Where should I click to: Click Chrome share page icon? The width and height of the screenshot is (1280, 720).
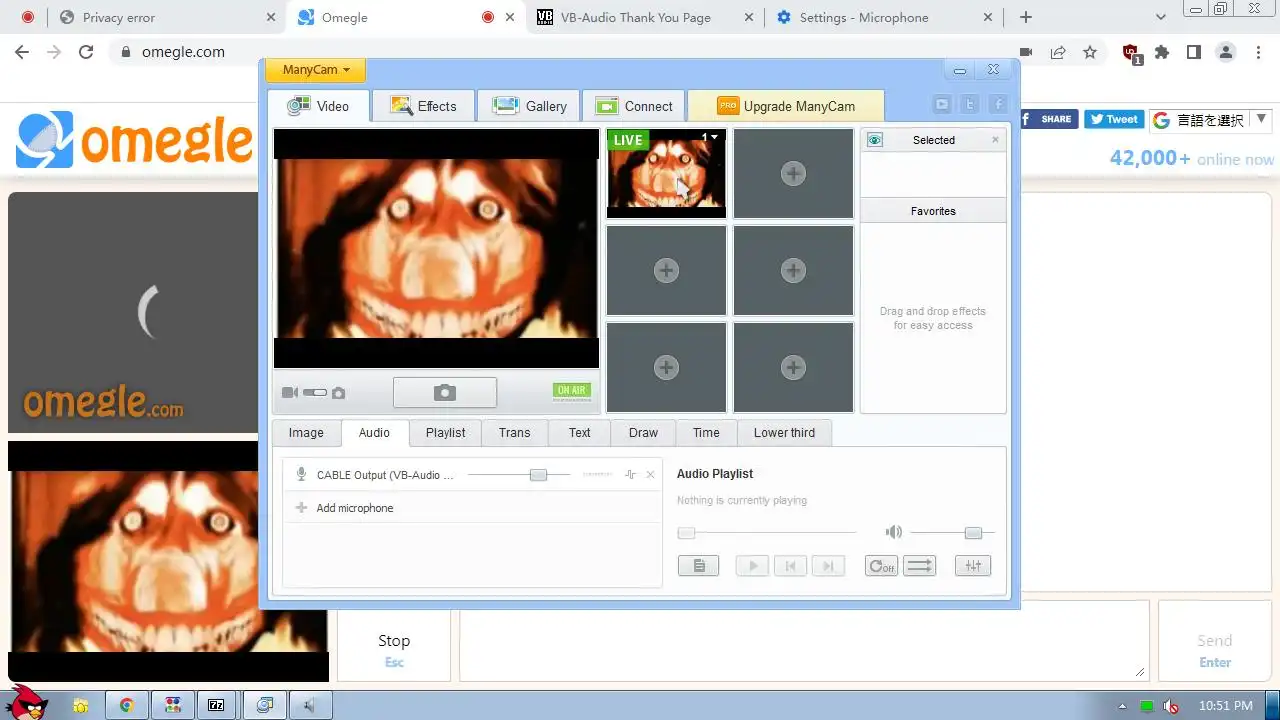(x=1058, y=52)
